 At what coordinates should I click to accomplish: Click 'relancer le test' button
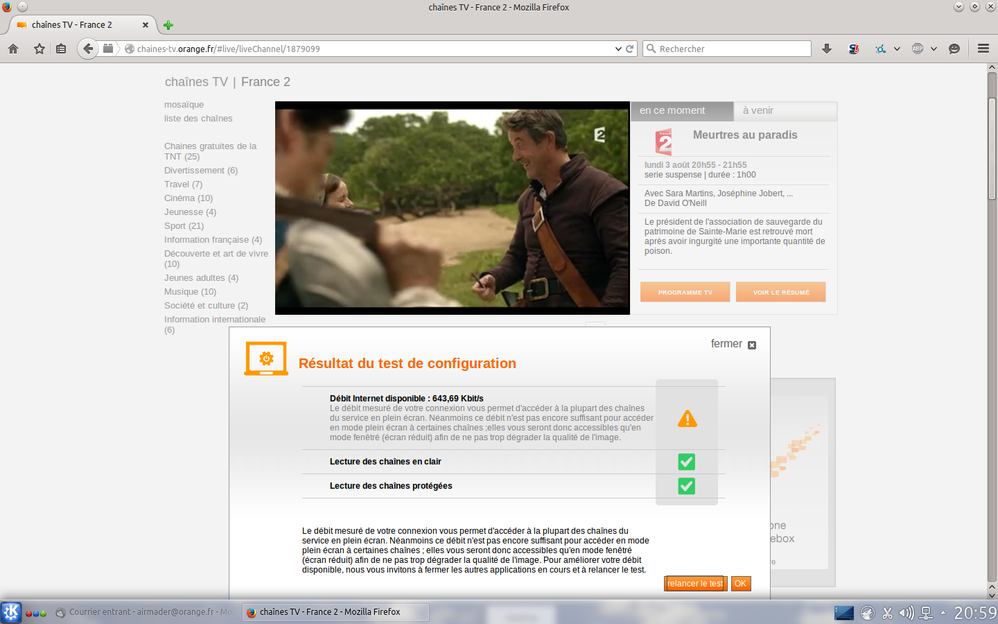pyautogui.click(x=695, y=583)
